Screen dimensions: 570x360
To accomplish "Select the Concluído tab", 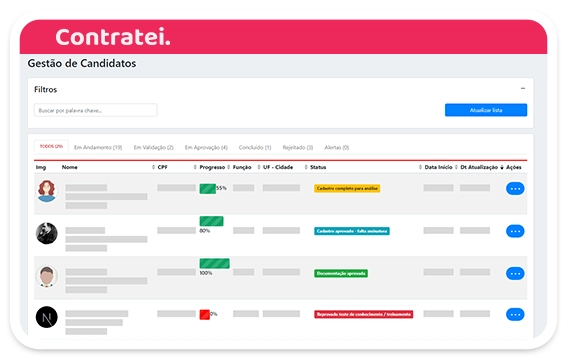I will [x=255, y=147].
